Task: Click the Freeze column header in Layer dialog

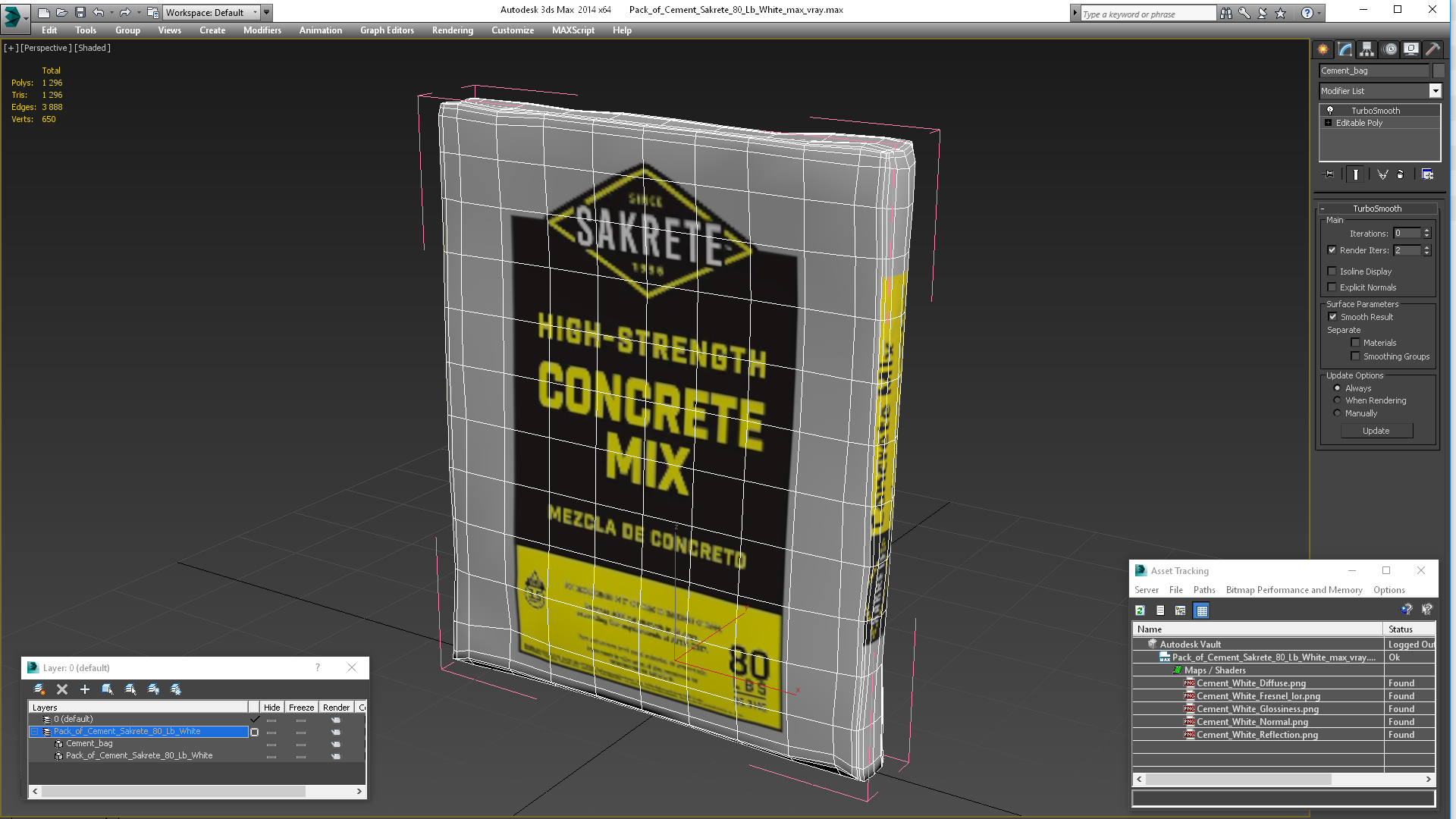Action: (x=301, y=708)
